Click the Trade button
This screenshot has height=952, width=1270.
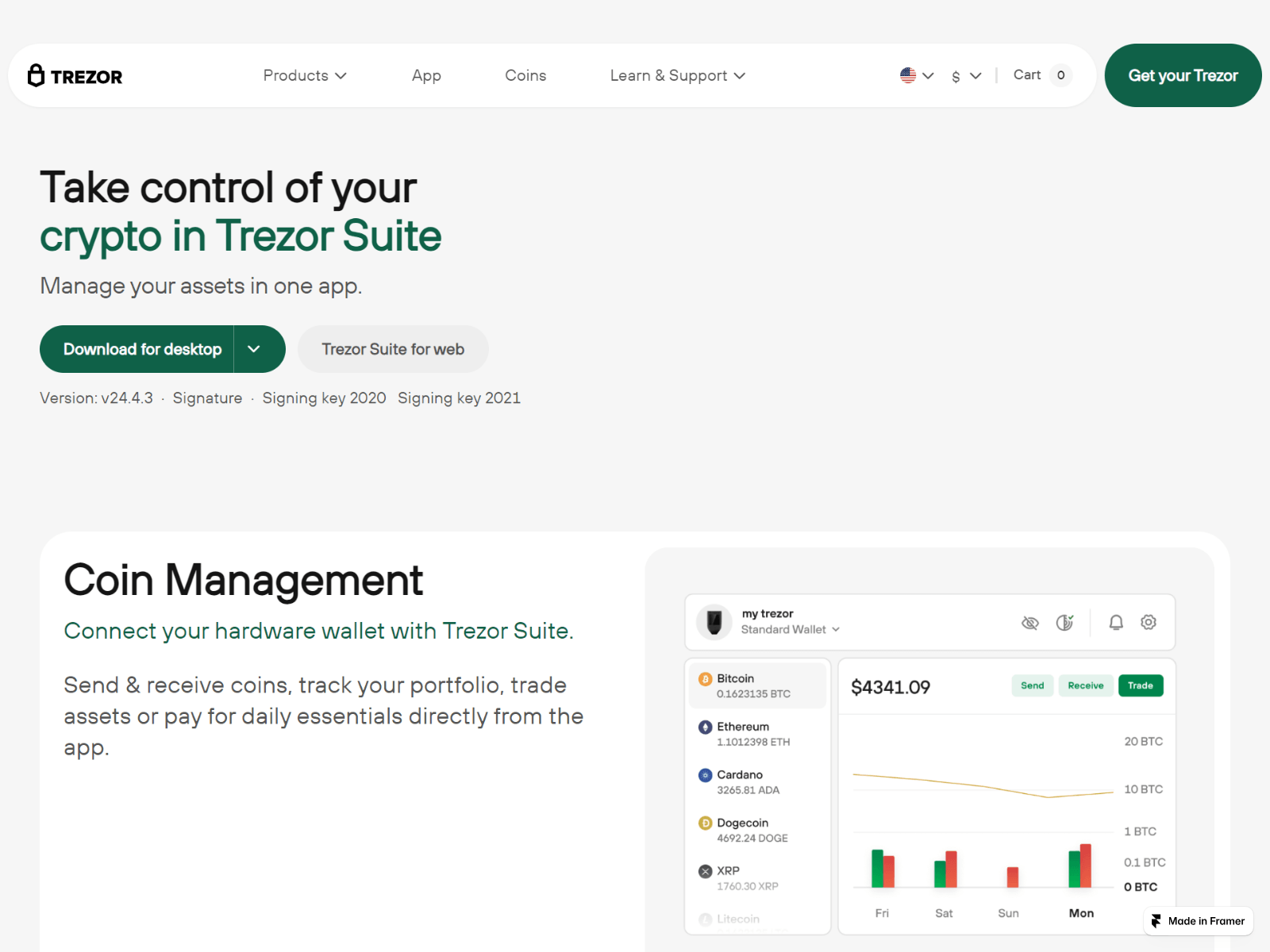tap(1141, 685)
